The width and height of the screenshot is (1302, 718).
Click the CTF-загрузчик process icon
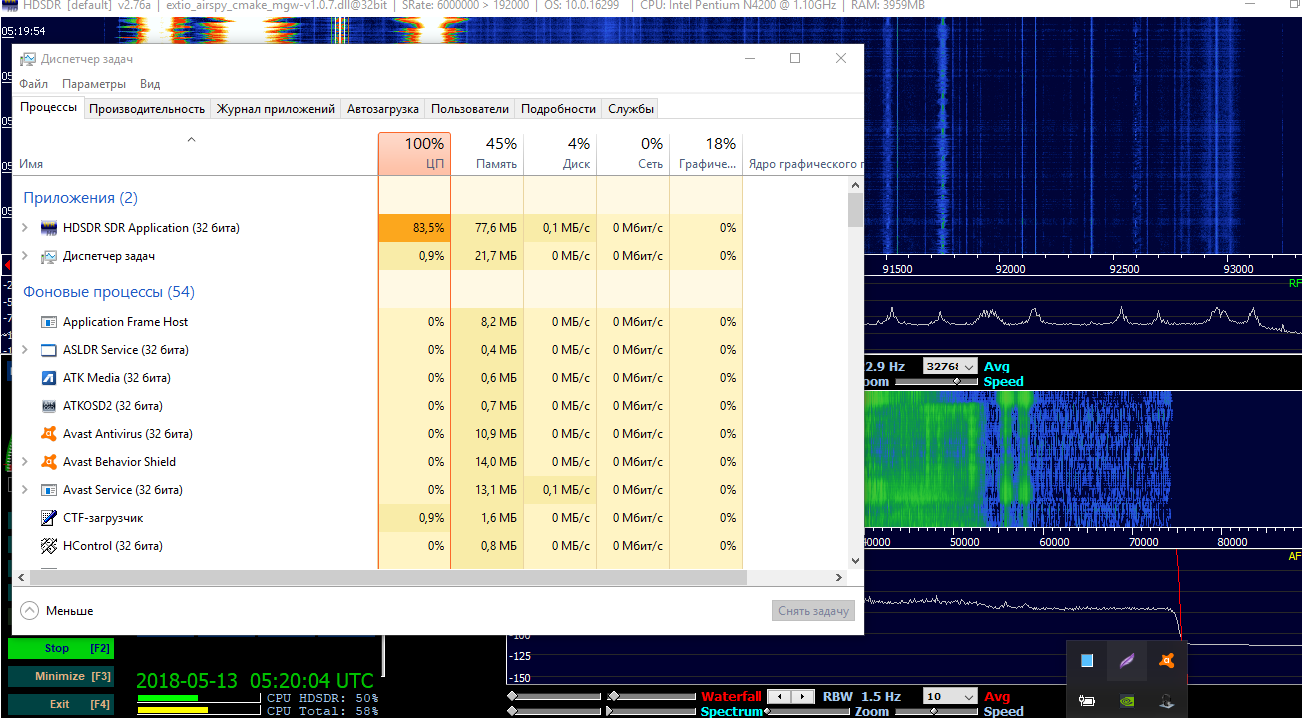click(x=49, y=518)
